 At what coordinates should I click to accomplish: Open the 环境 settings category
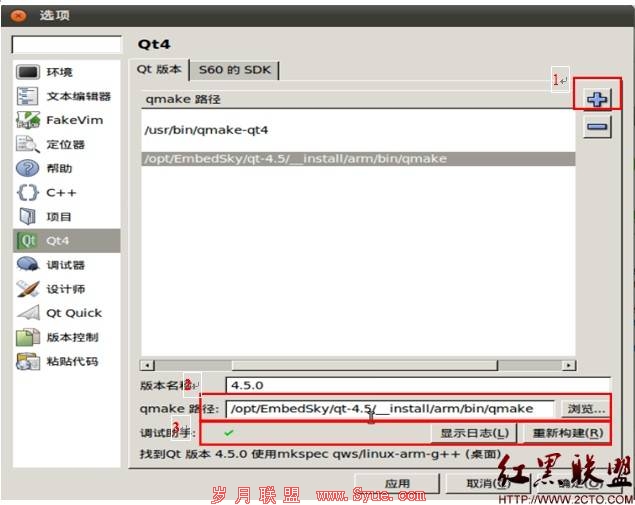click(x=67, y=72)
